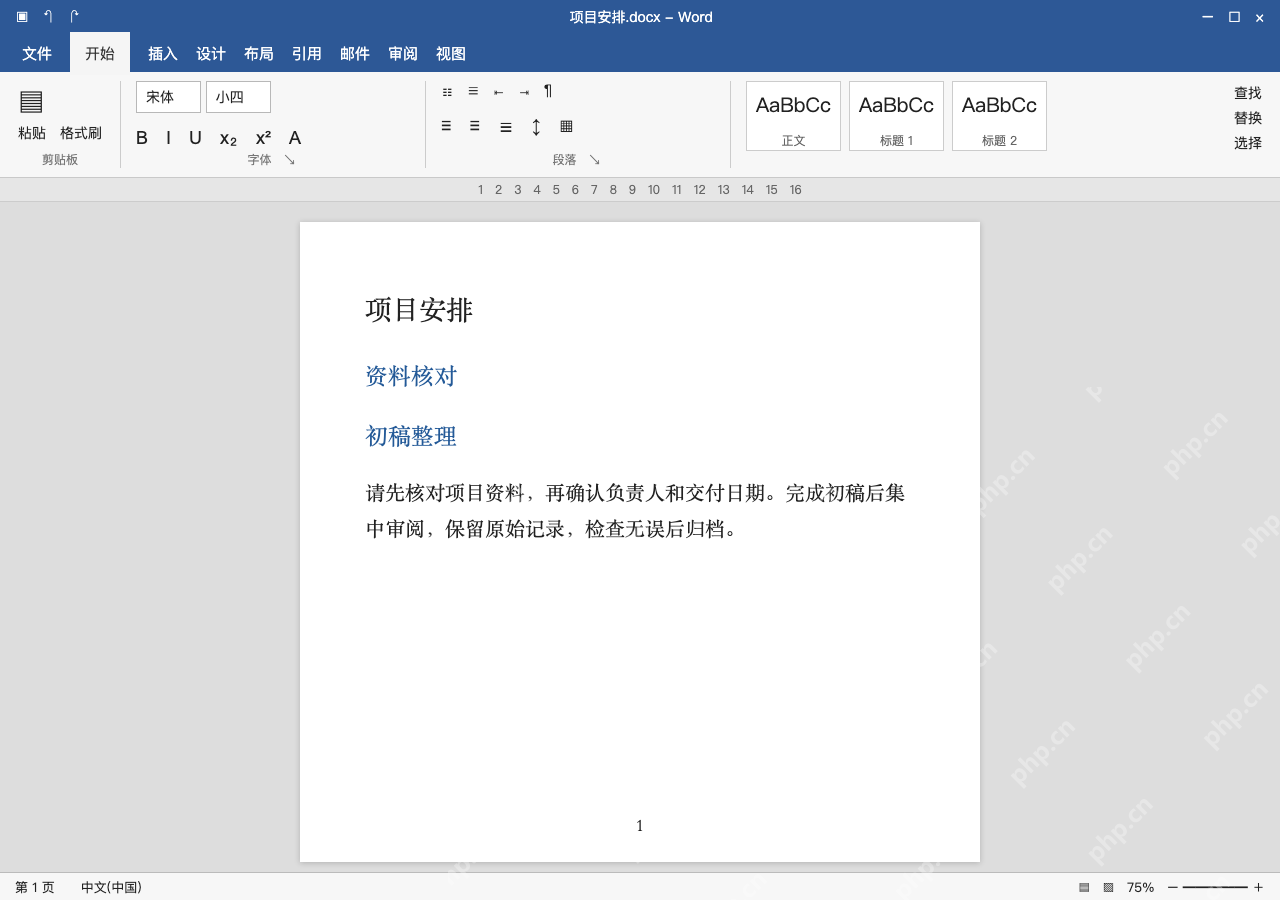Adjust the zoom slider in status bar
This screenshot has width=1280, height=900.
point(1215,887)
